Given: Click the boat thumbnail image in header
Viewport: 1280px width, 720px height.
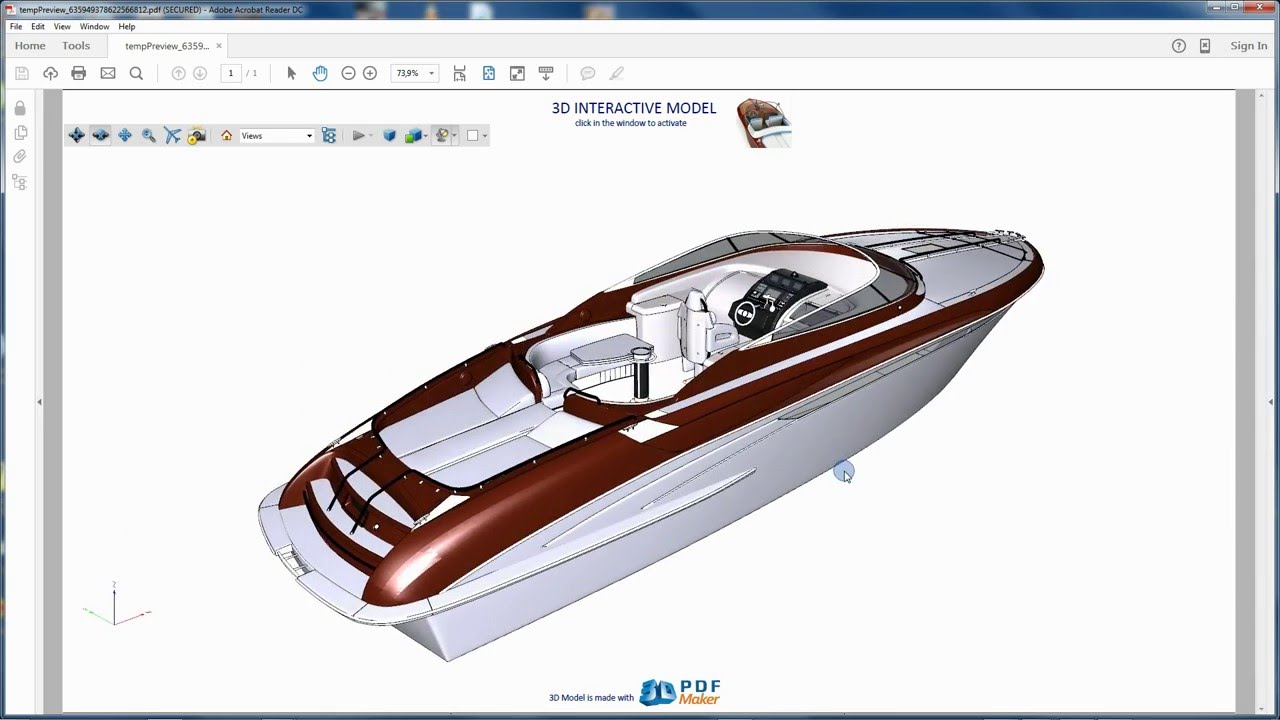Looking at the screenshot, I should [764, 123].
